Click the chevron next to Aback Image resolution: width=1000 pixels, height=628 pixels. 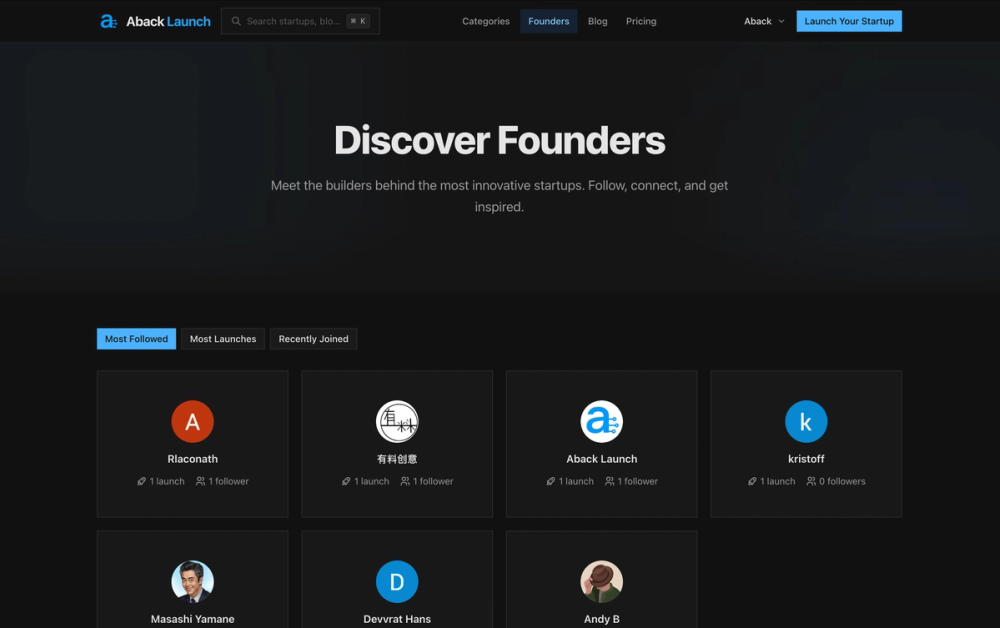pos(781,21)
